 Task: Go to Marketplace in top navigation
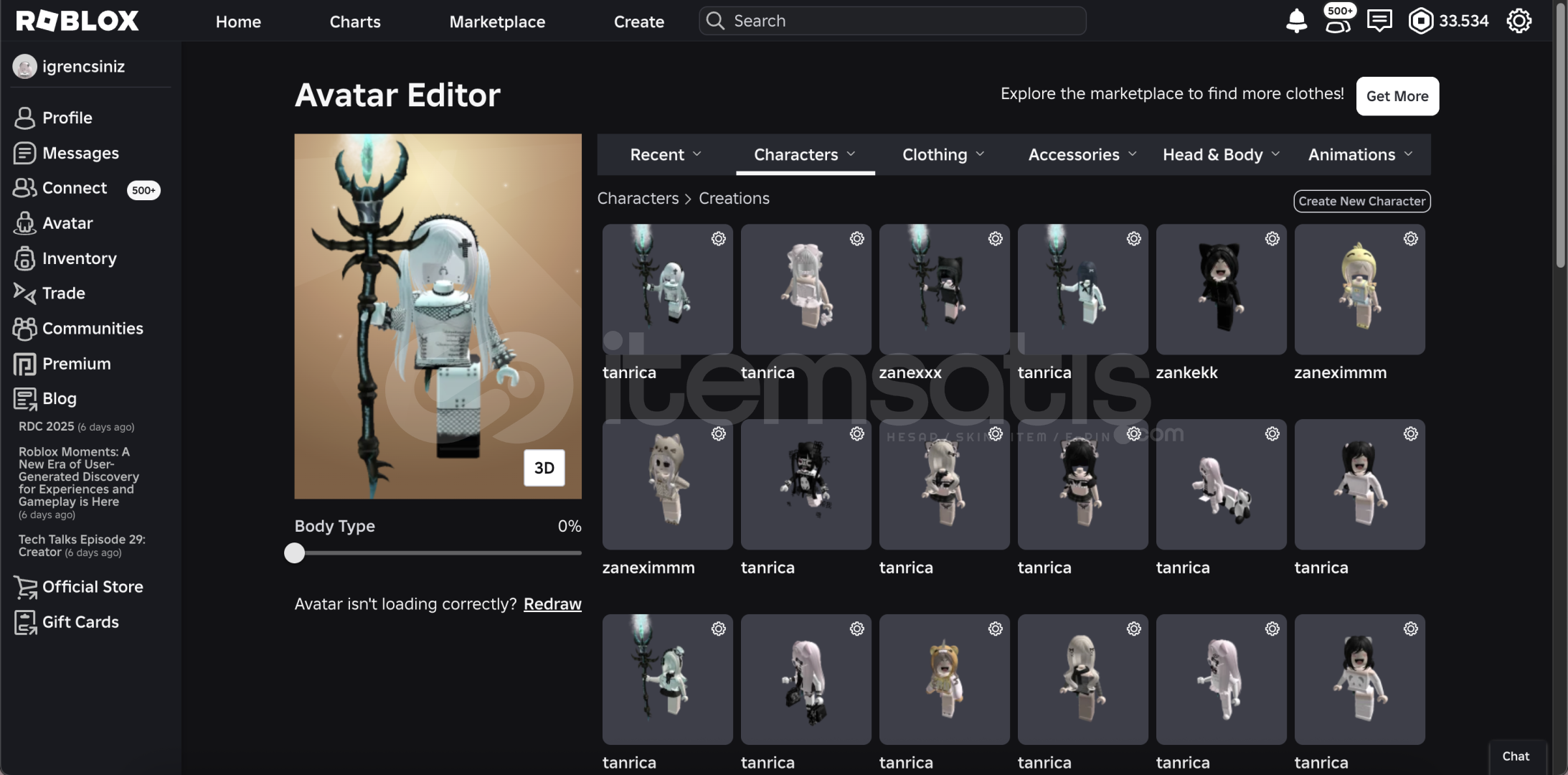(x=497, y=22)
